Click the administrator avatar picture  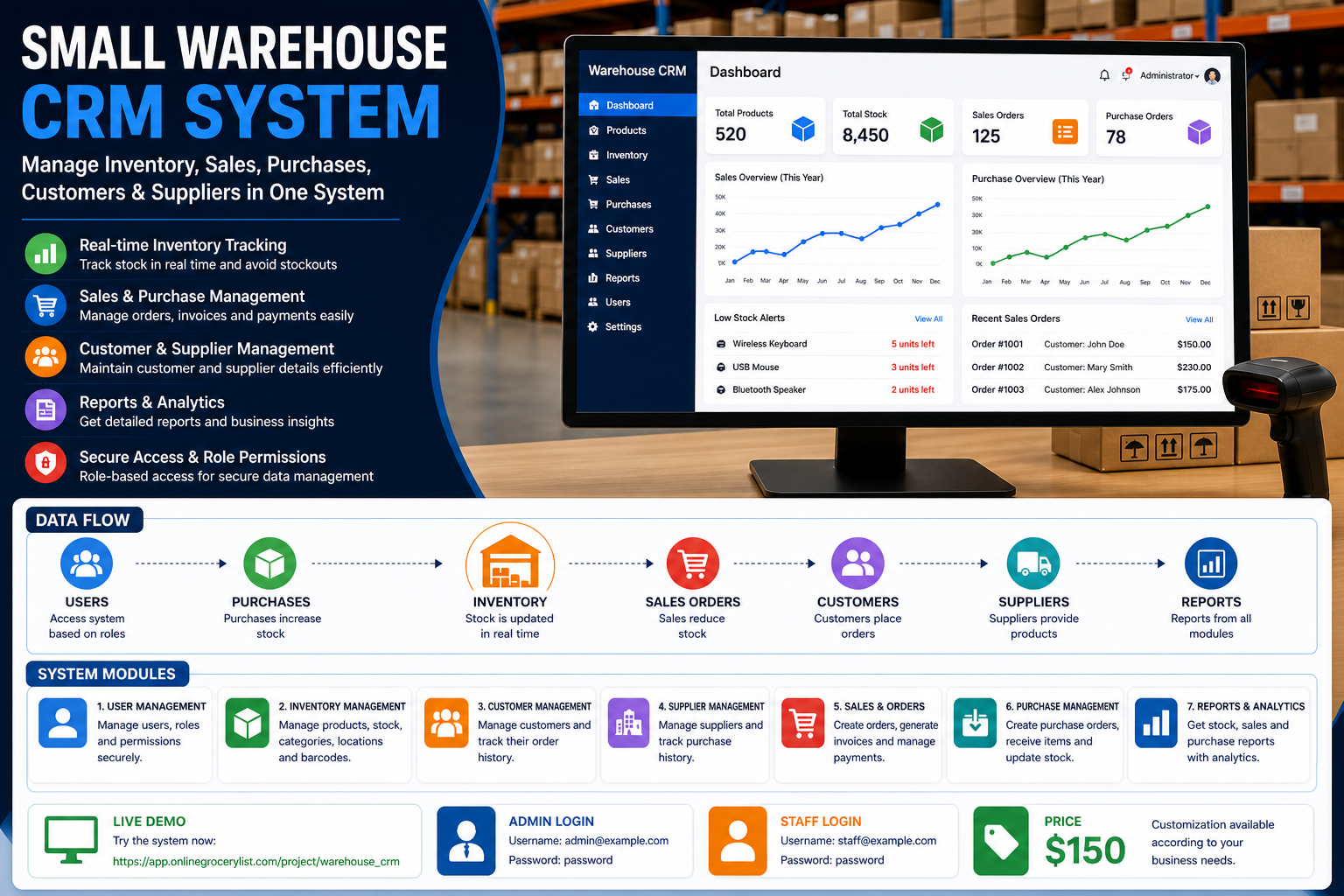[x=1212, y=76]
